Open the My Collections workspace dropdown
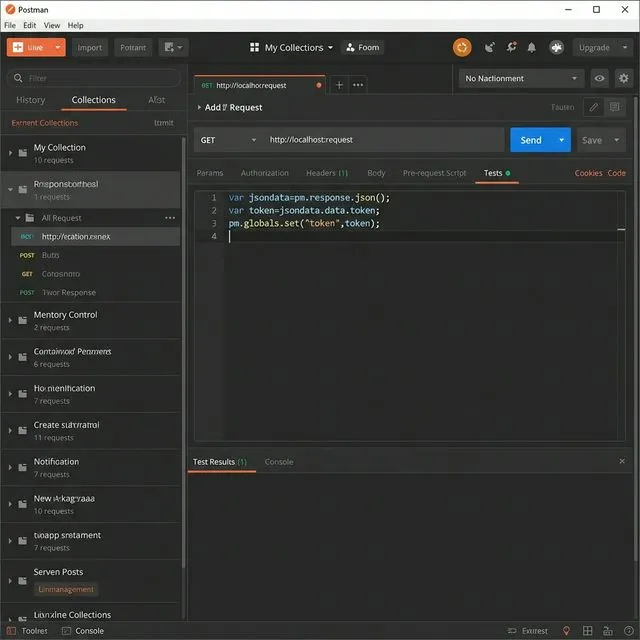This screenshot has height=640, width=640. click(x=291, y=47)
